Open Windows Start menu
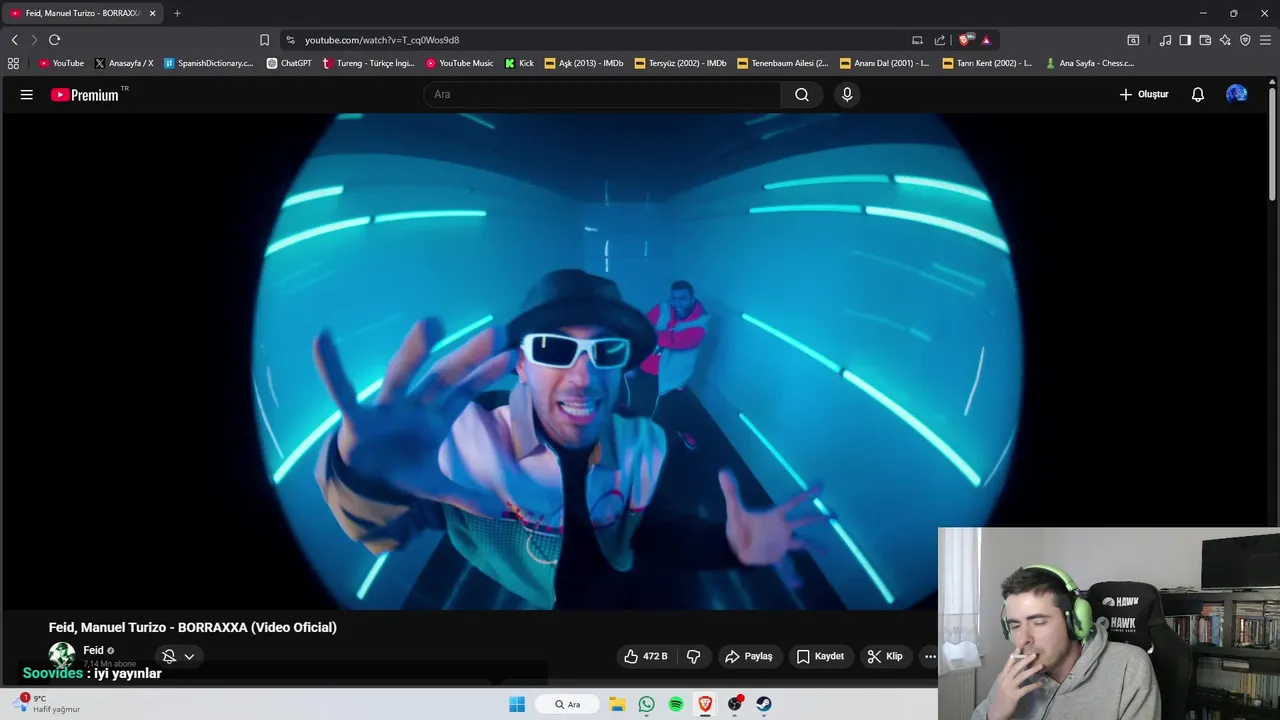1280x720 pixels. 517,704
